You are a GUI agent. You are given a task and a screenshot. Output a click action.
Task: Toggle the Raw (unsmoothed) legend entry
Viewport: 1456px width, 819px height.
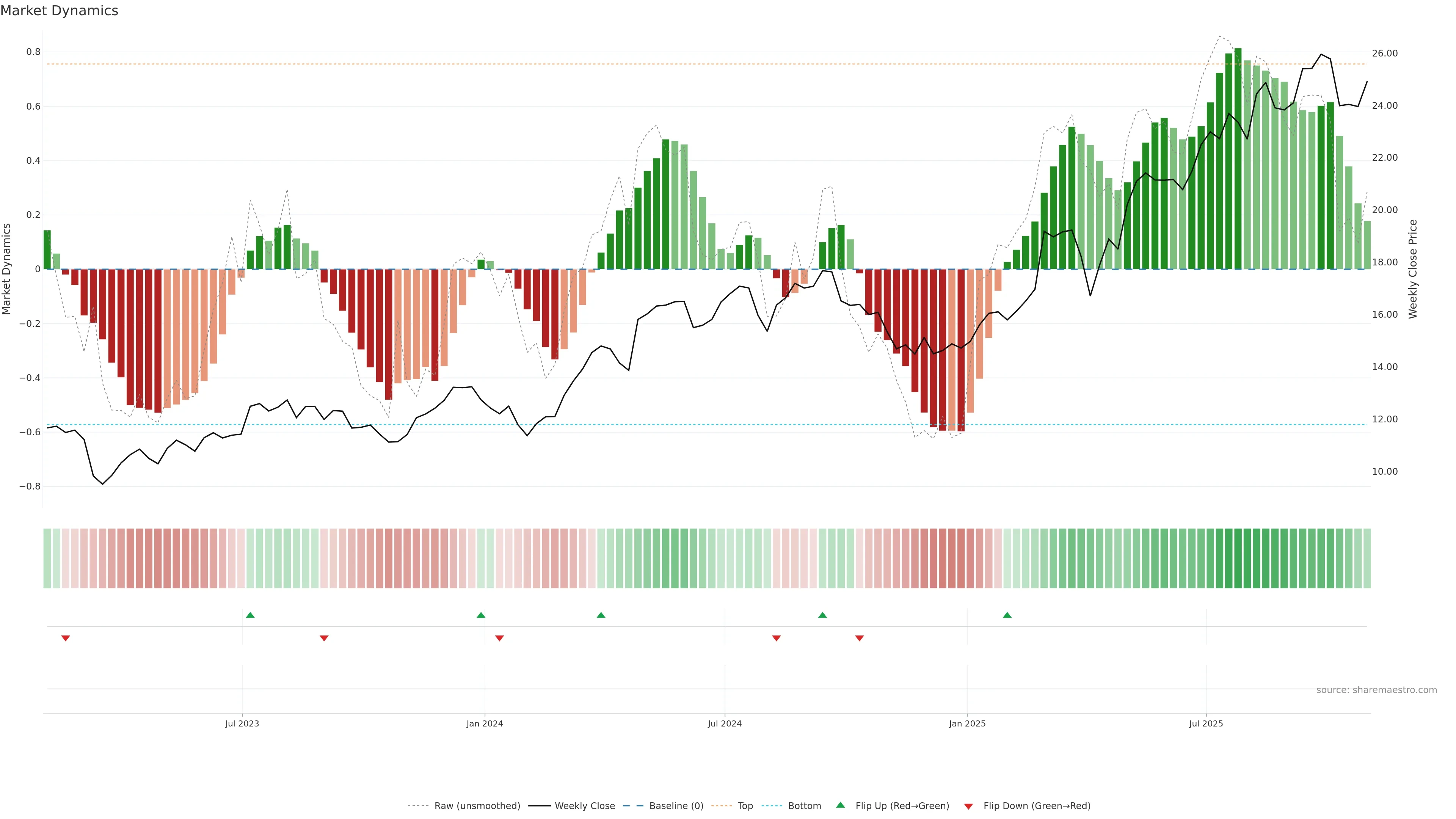(x=477, y=806)
